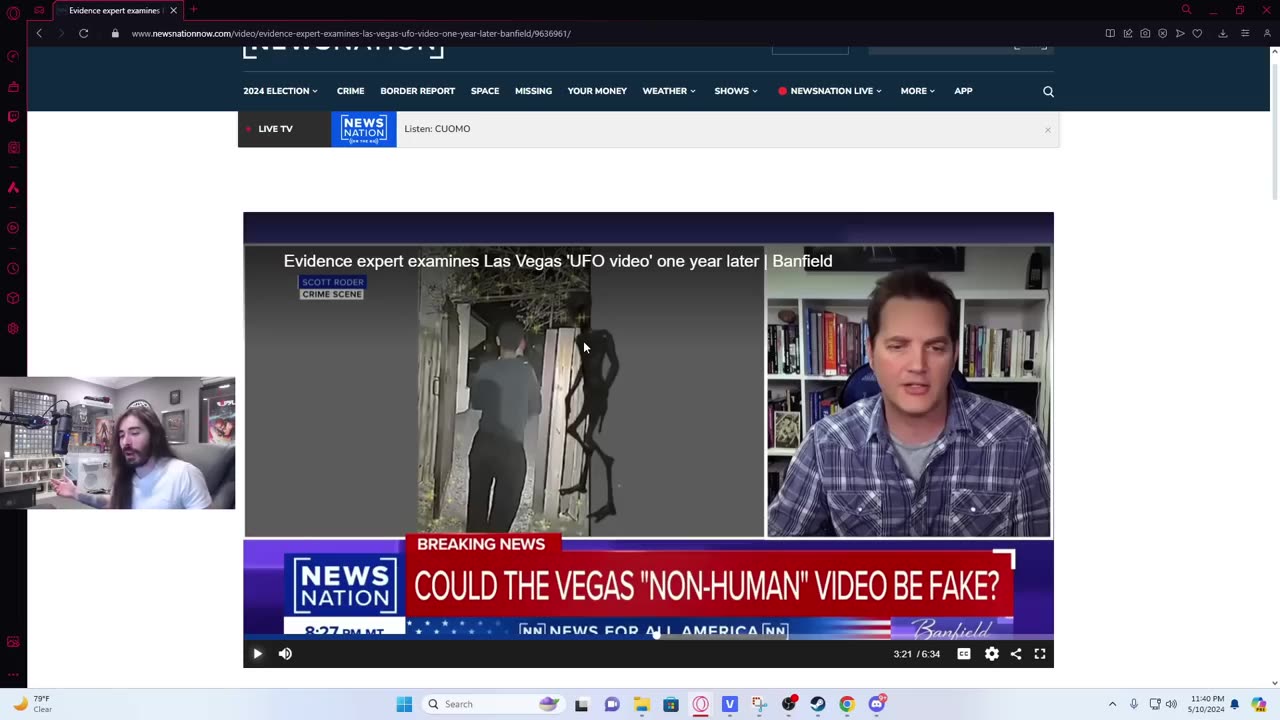Expand the 2024 Election menu

[x=280, y=91]
